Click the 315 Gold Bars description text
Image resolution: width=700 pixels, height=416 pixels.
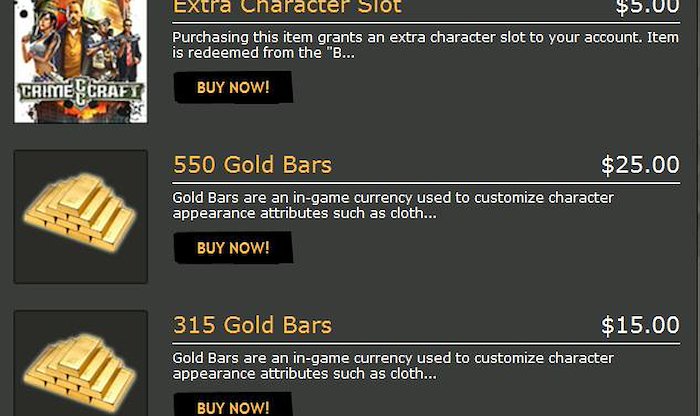click(x=393, y=366)
